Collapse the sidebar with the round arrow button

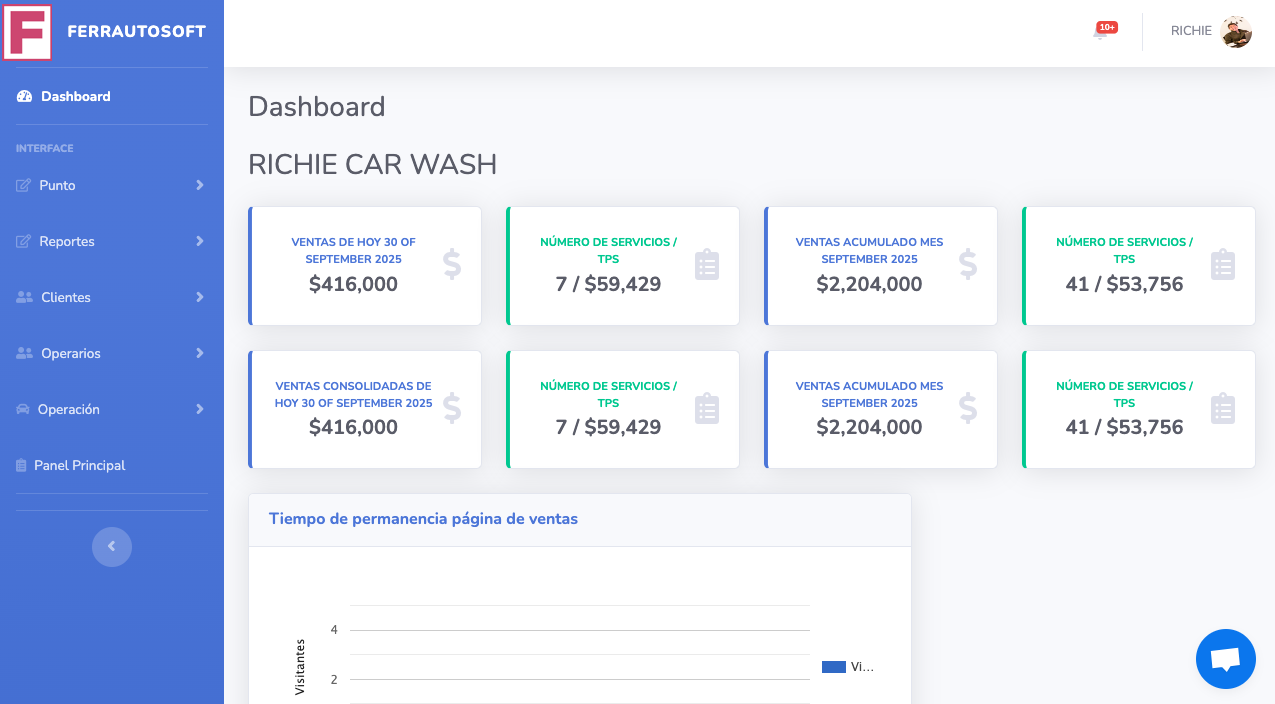click(x=112, y=547)
